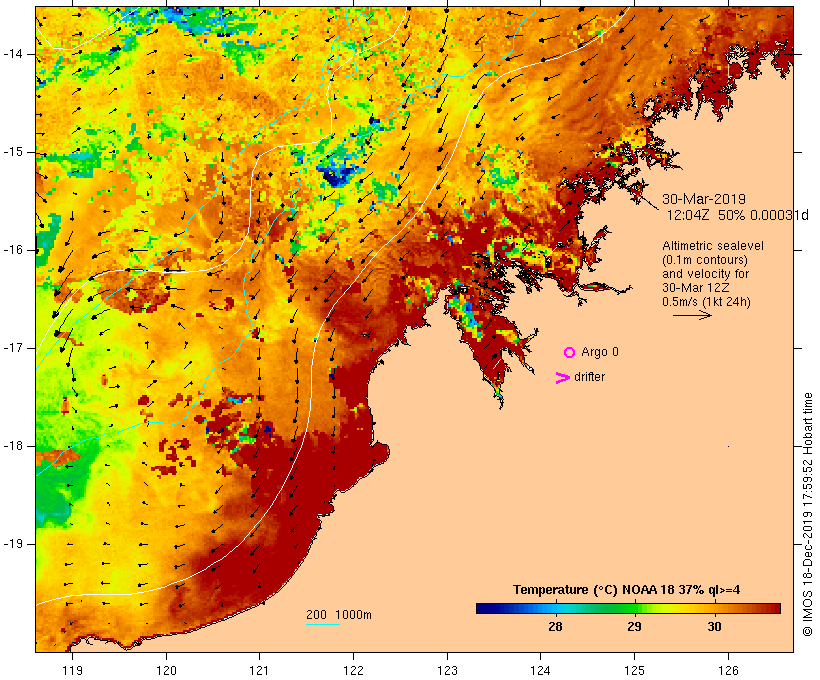Click the '28' colorbar tick label

pos(555,626)
